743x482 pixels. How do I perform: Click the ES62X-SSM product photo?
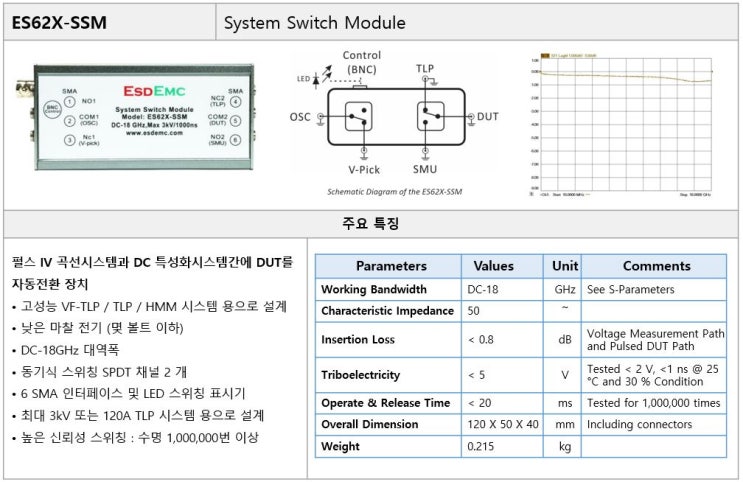(x=136, y=116)
